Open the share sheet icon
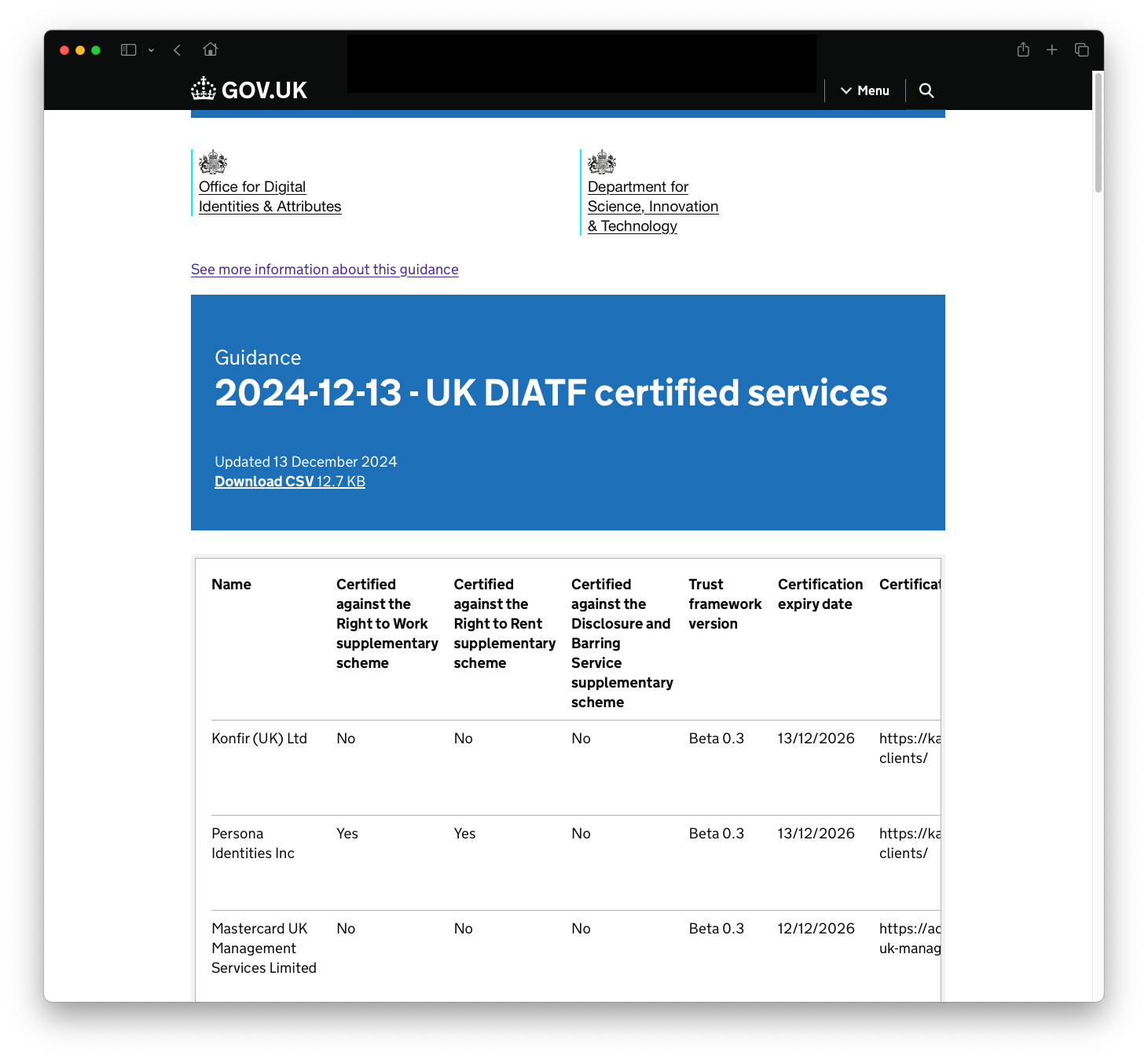Screen dimensions: 1148x1060 [1023, 50]
